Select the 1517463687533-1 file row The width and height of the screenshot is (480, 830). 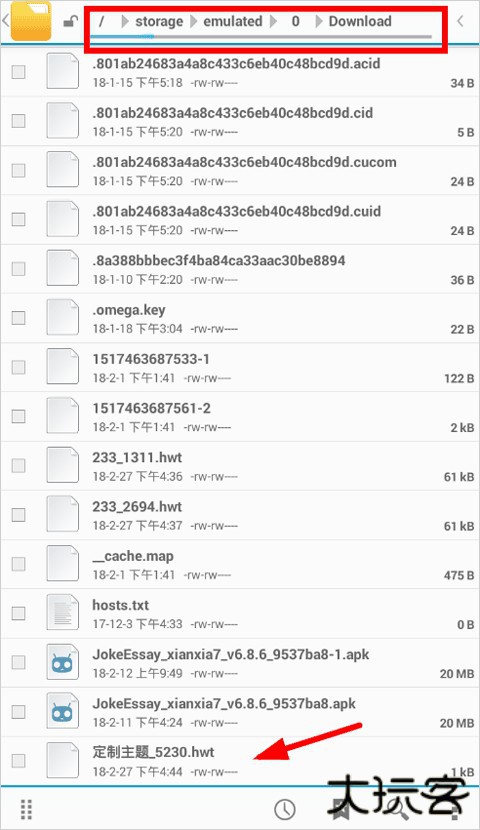click(240, 367)
